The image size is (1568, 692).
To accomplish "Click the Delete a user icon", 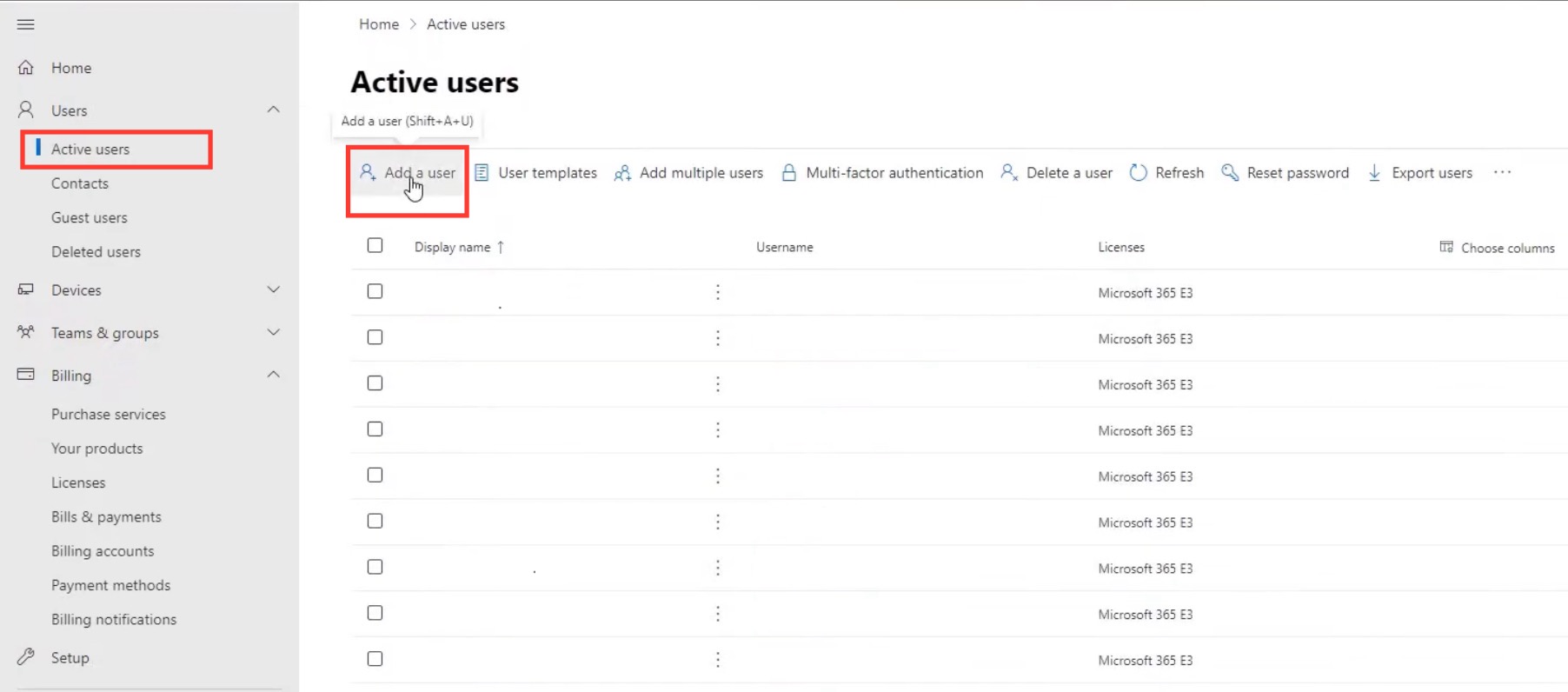I will pos(1009,172).
